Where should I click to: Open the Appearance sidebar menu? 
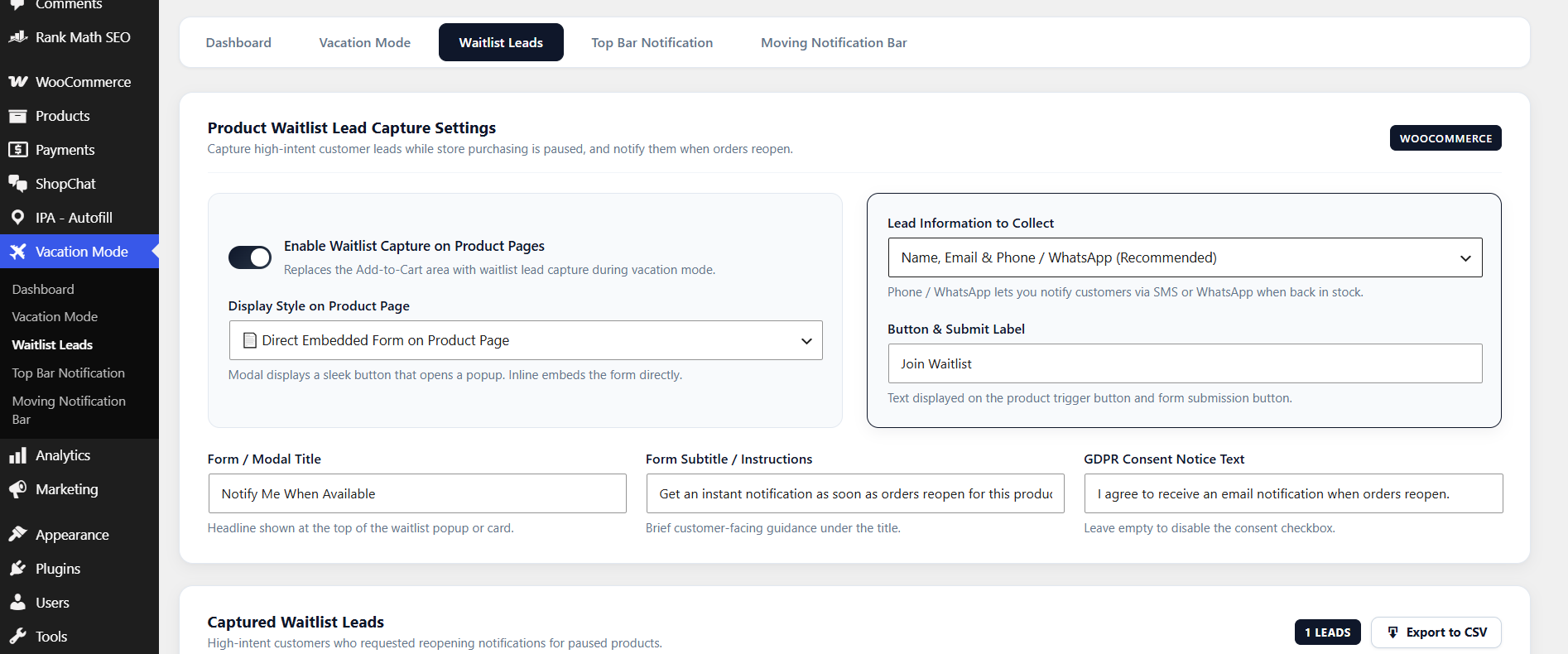79,535
